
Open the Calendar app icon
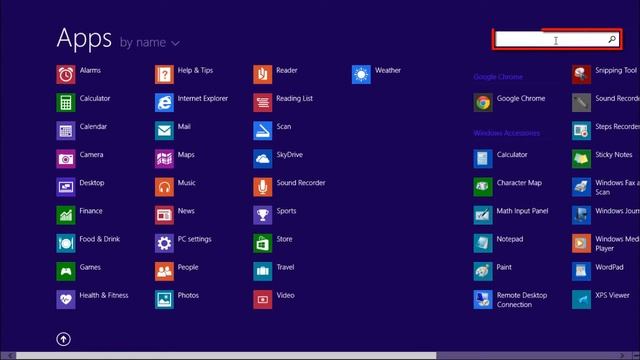click(66, 131)
